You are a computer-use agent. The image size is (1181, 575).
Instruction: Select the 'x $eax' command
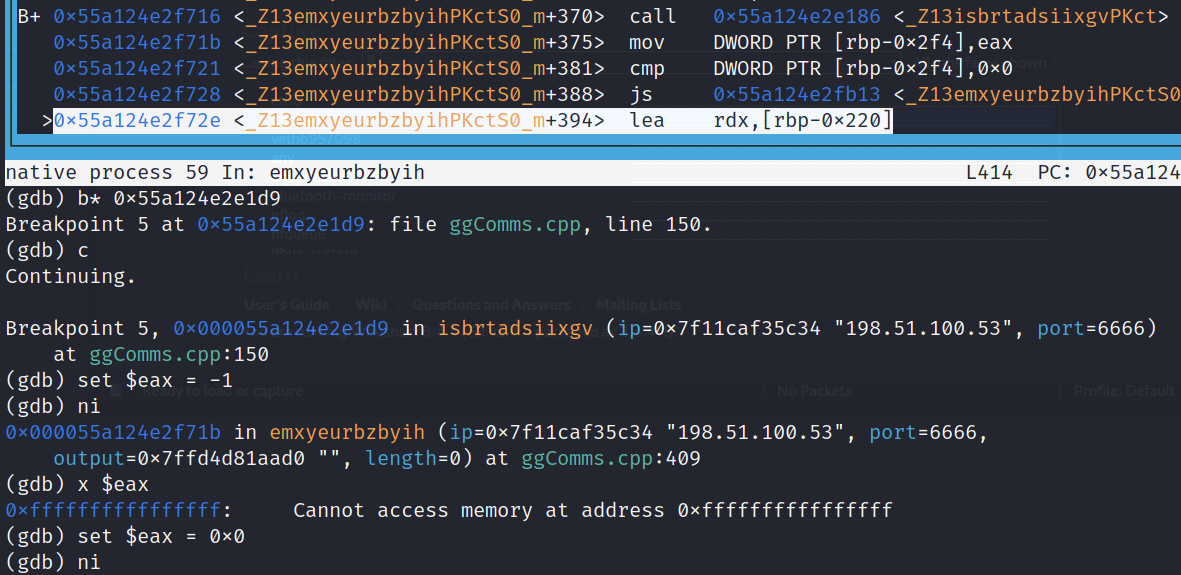click(113, 485)
